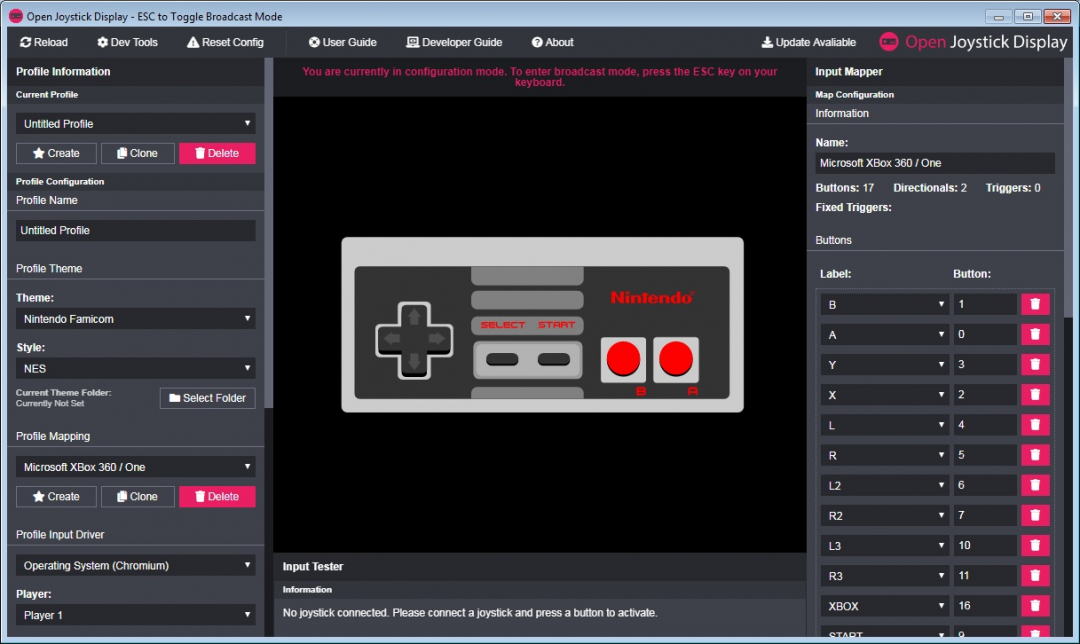Image resolution: width=1080 pixels, height=644 pixels.
Task: Edit the button number for the A mapping
Action: [x=985, y=334]
